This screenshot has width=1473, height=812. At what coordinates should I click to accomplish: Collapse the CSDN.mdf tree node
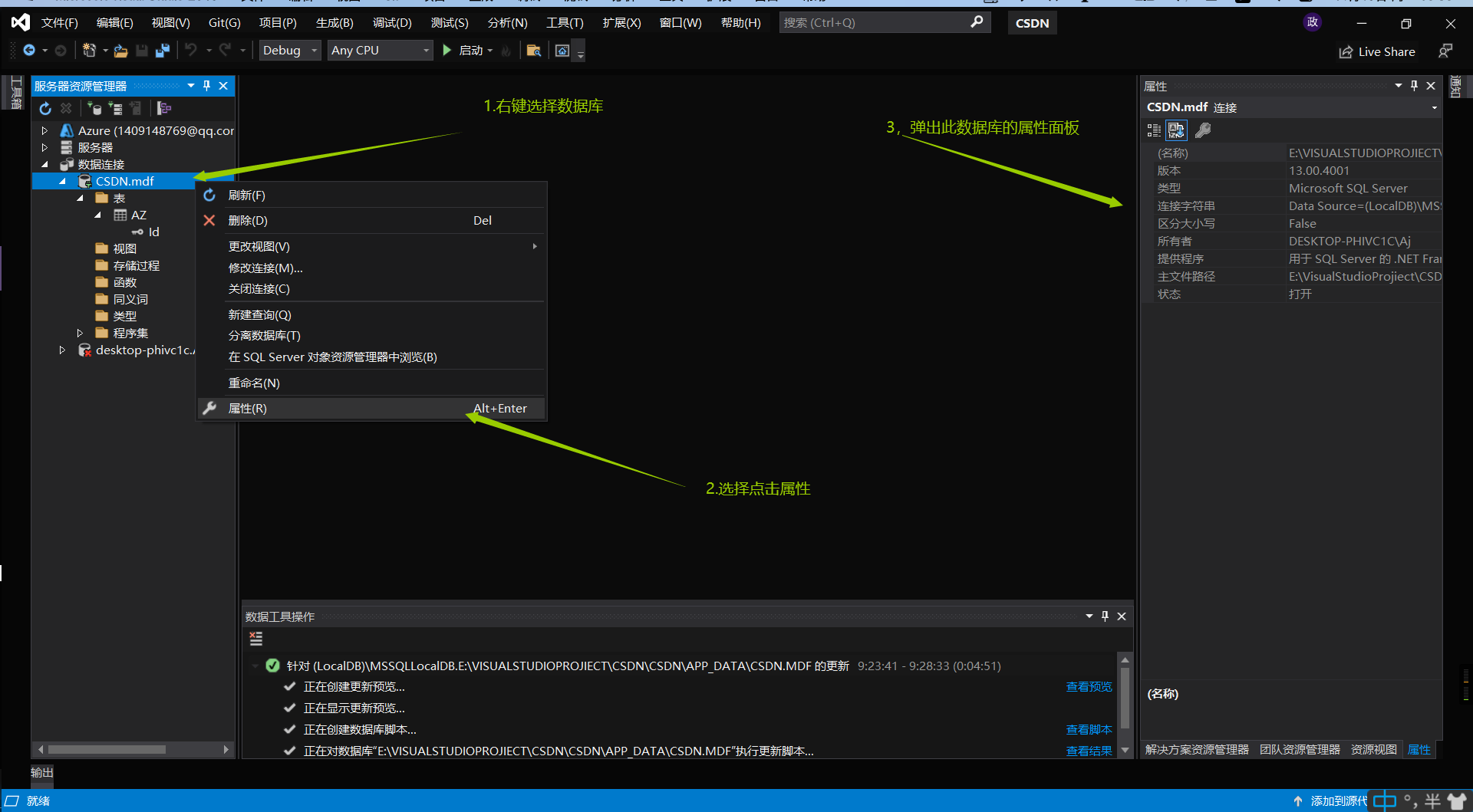tap(62, 181)
